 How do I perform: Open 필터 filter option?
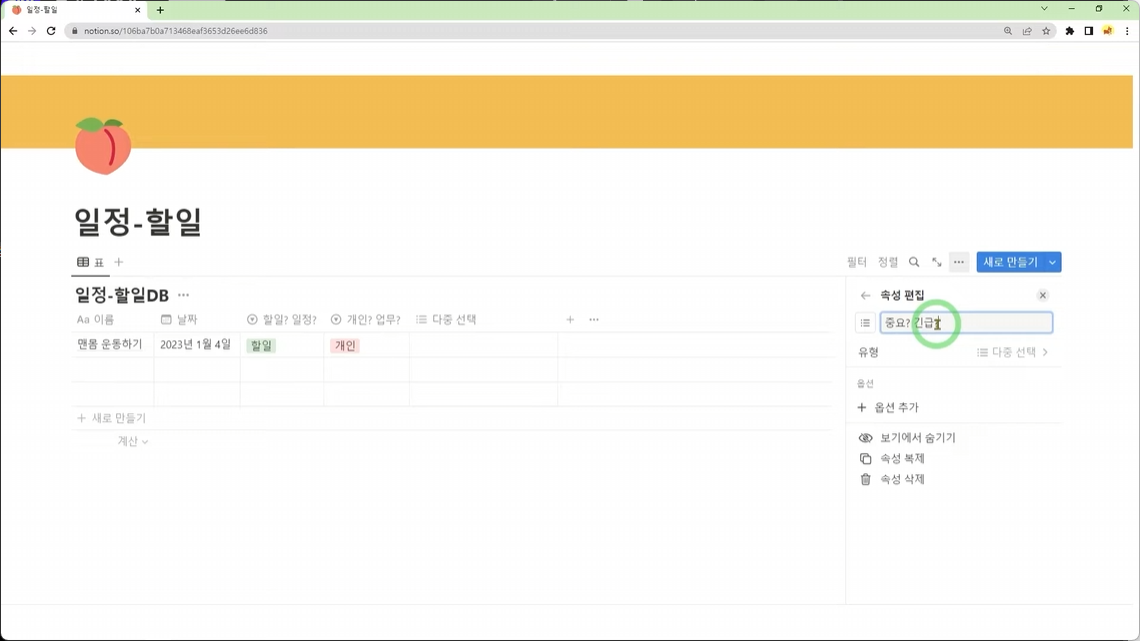pyautogui.click(x=856, y=262)
